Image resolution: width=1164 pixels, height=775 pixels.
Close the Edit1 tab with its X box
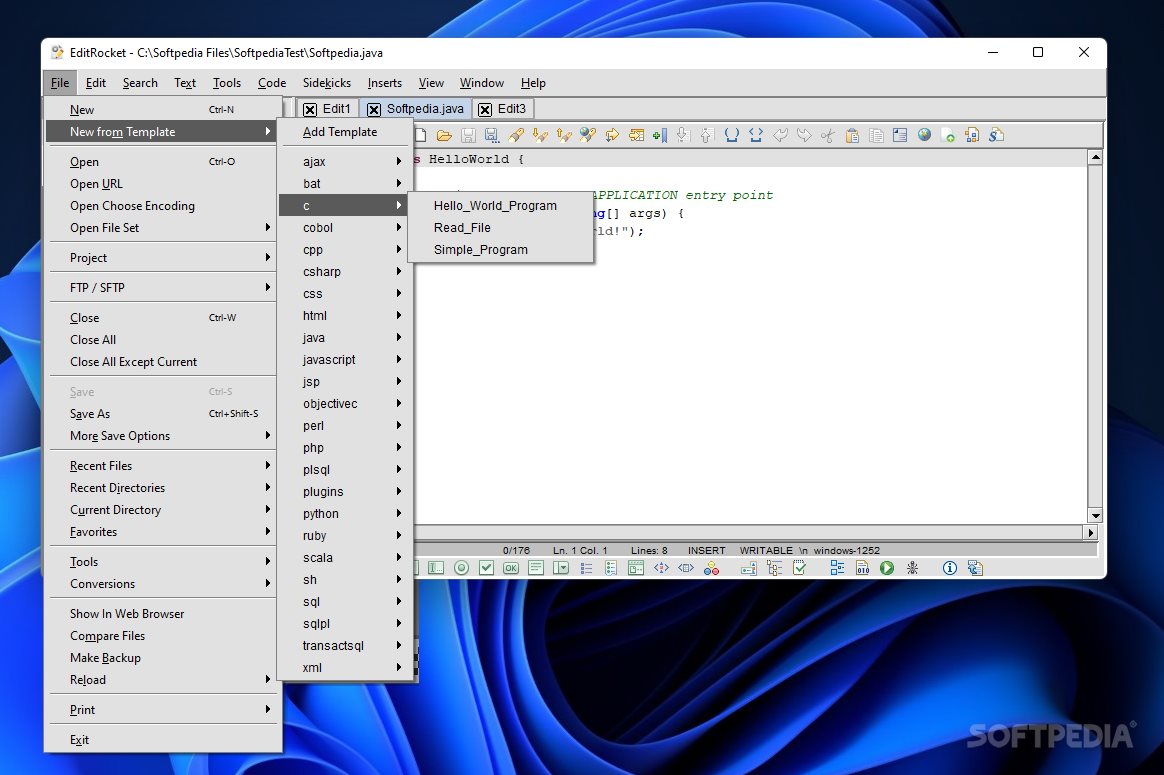[x=310, y=110]
